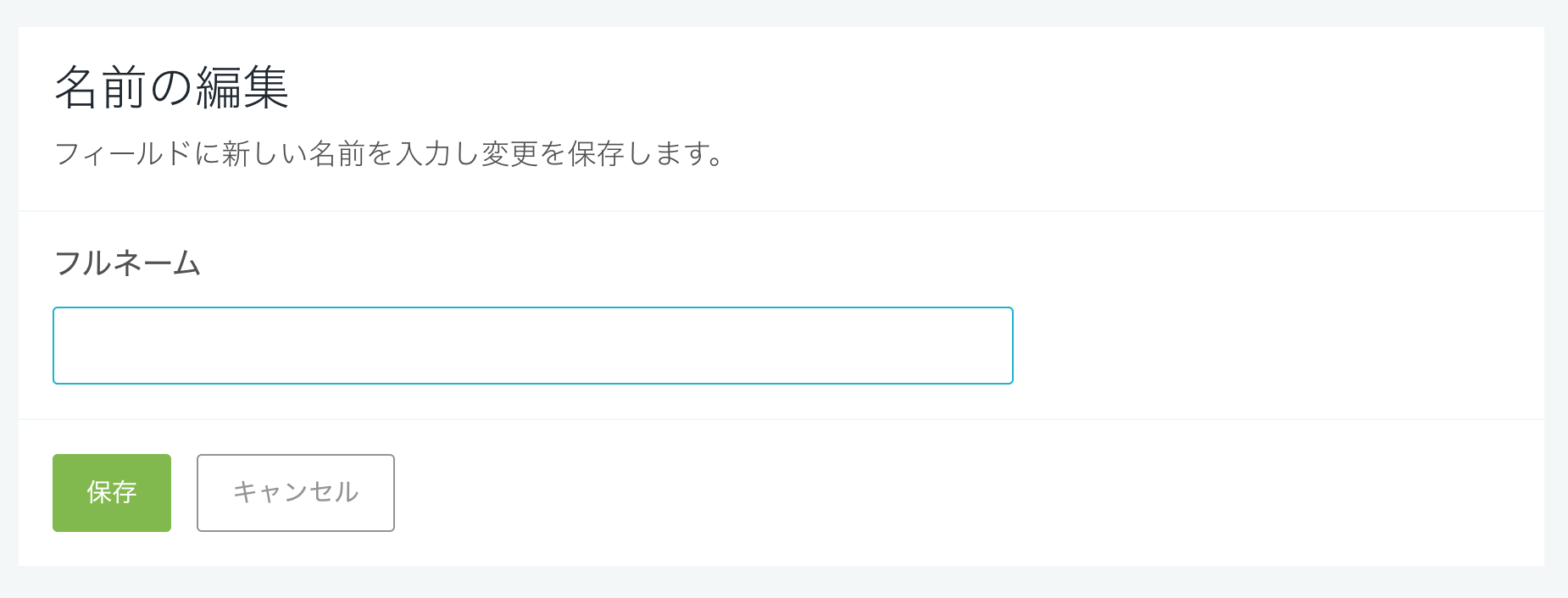Click the subtitle below the 名前の編集 heading
The height and width of the screenshot is (598, 1568).
[x=389, y=154]
